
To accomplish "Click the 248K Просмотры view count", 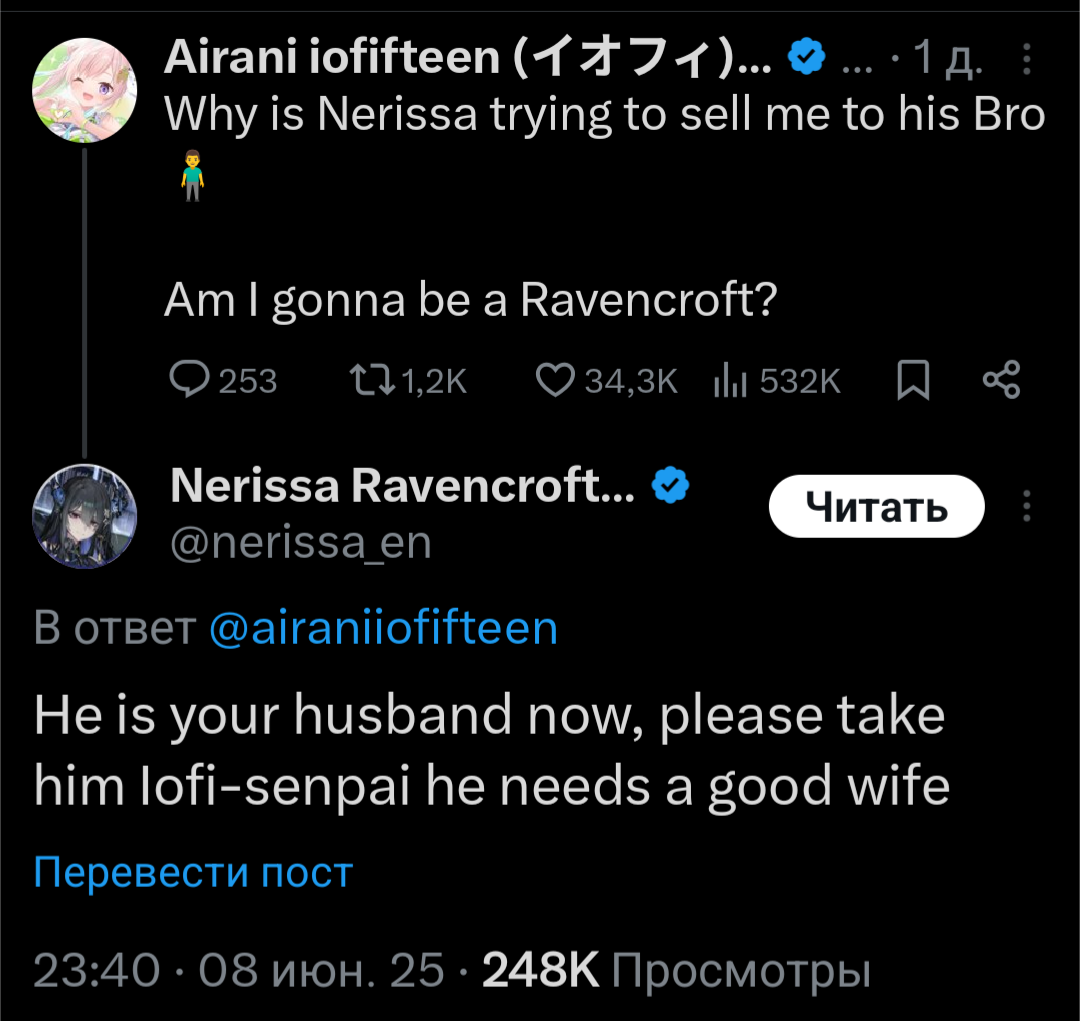I will [x=676, y=970].
